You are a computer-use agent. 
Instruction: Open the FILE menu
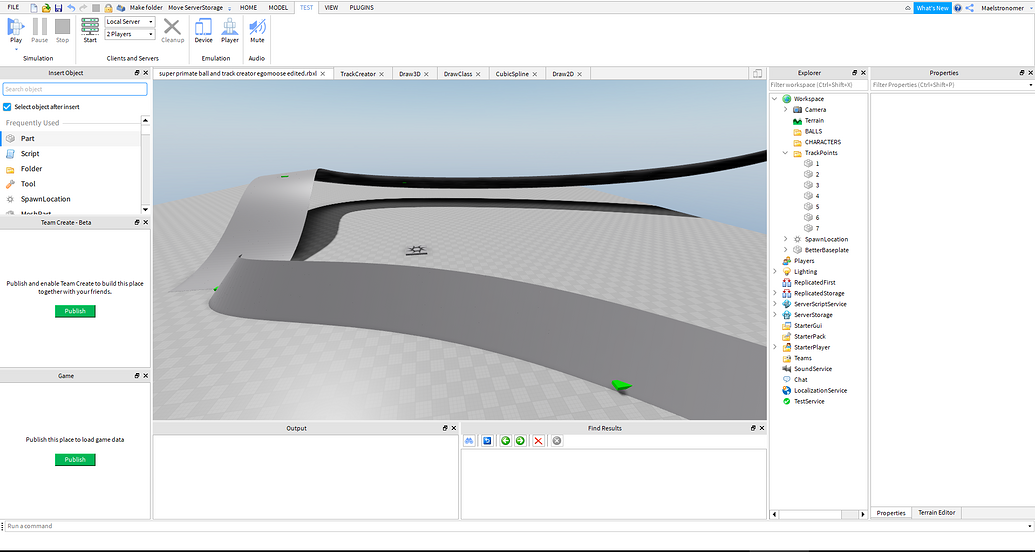tap(13, 7)
